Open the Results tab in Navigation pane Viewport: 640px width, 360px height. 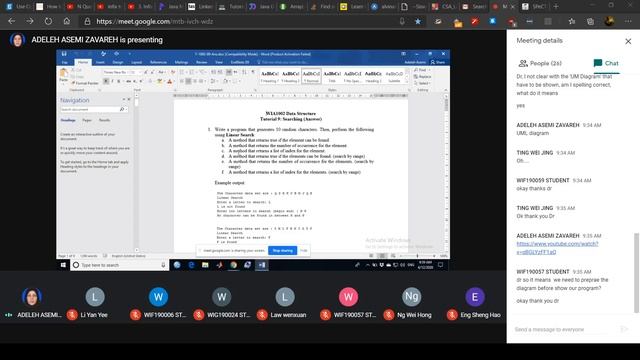[104, 120]
